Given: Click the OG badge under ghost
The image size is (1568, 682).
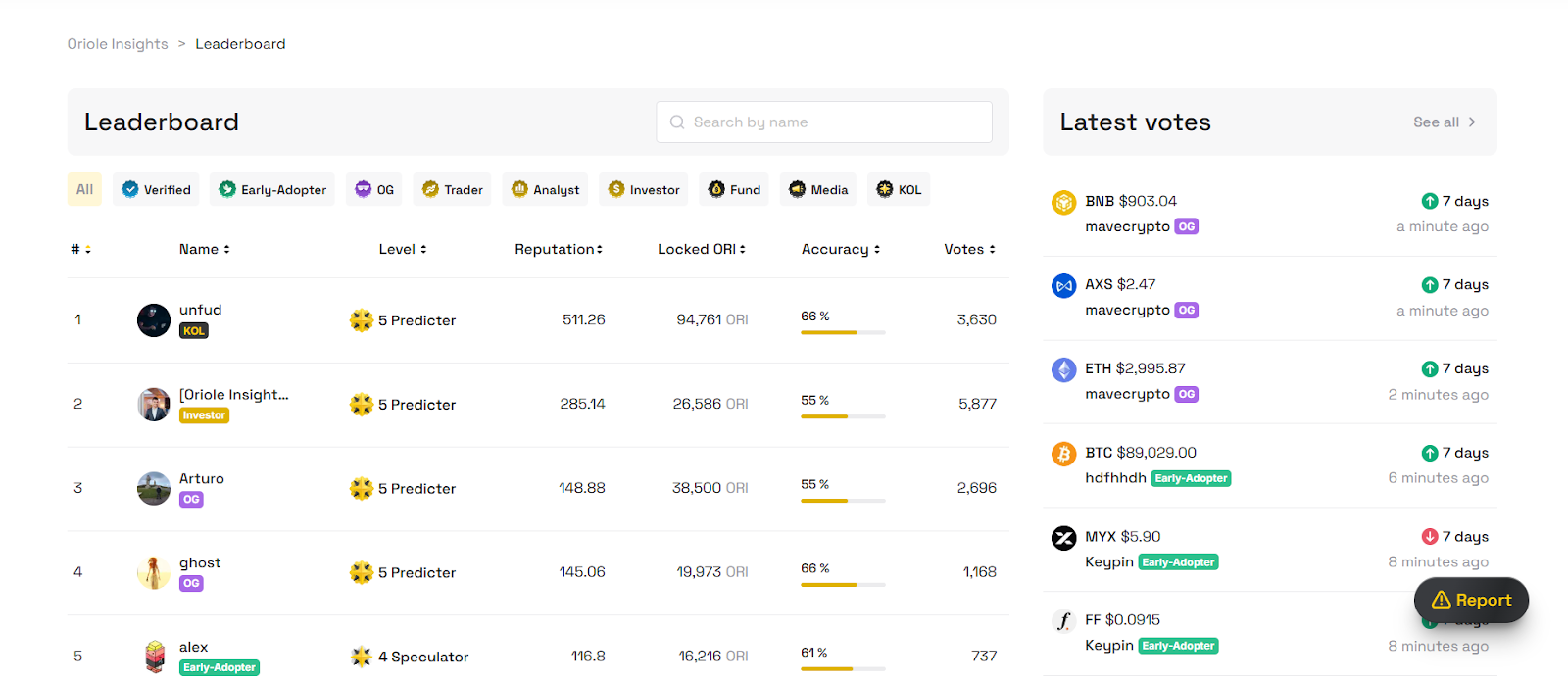Looking at the screenshot, I should tap(191, 584).
